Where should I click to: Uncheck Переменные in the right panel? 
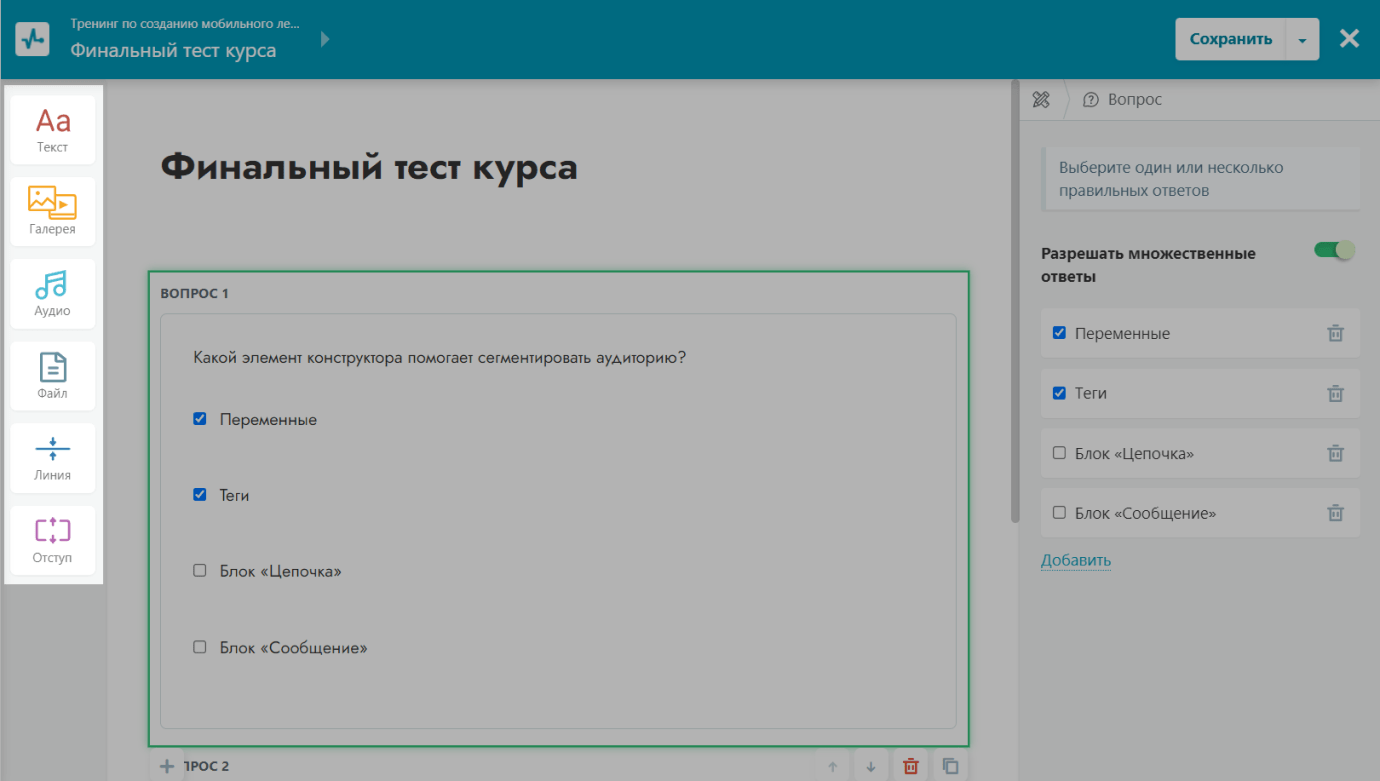coord(1060,333)
